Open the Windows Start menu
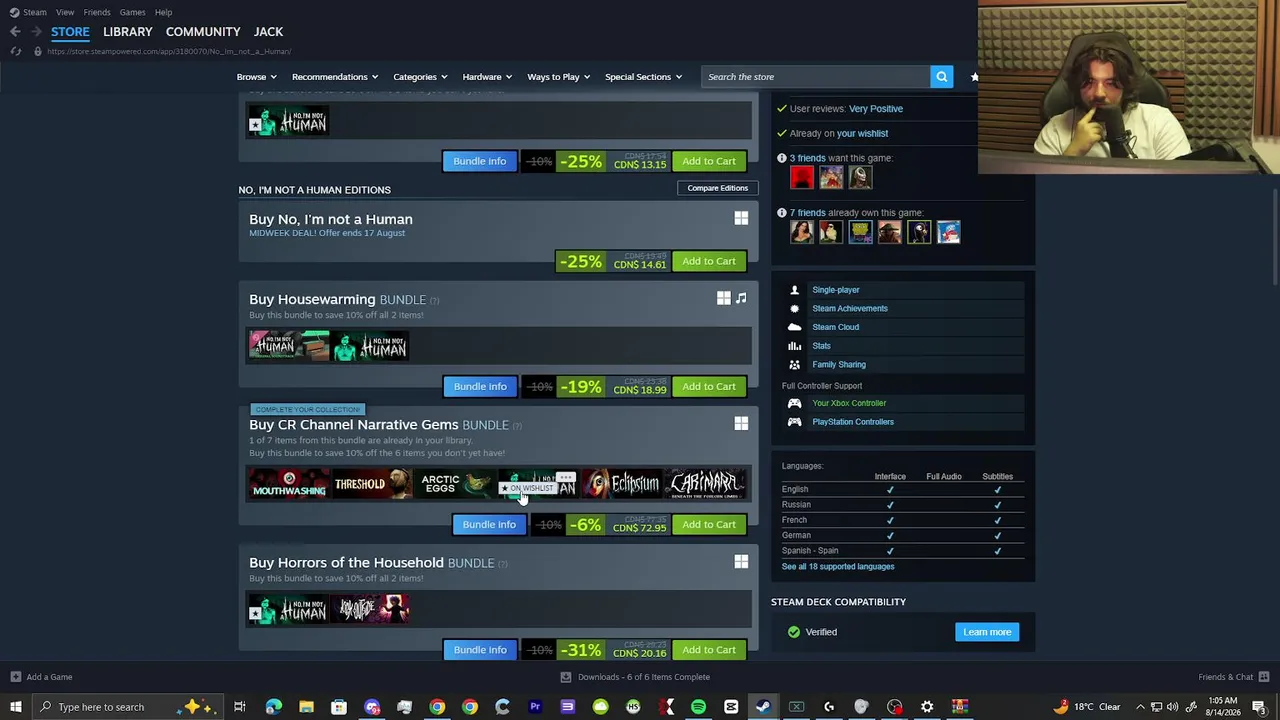Screen dimensions: 1280x720 15,707
